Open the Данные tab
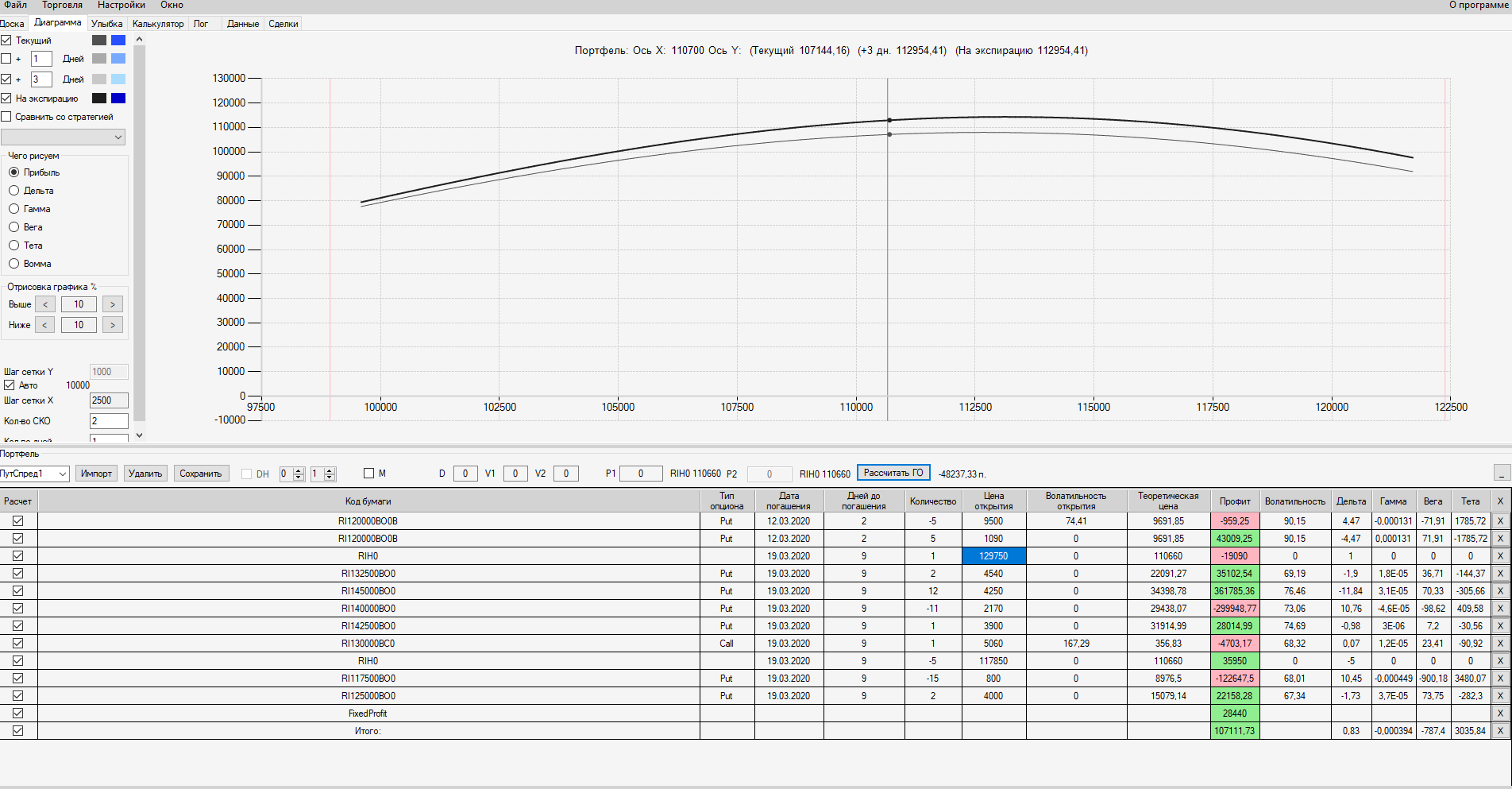Screen dimensions: 1512x789 coord(243,24)
